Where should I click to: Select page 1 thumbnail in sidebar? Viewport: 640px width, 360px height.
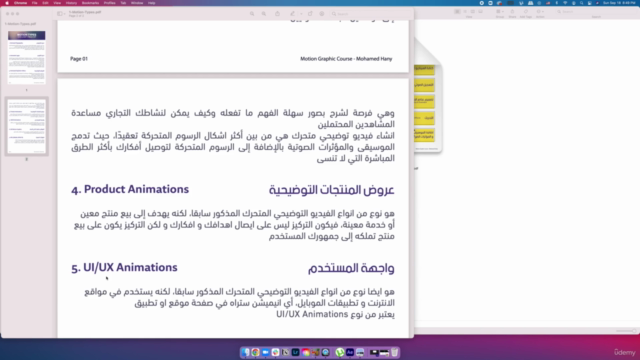pos(27,58)
